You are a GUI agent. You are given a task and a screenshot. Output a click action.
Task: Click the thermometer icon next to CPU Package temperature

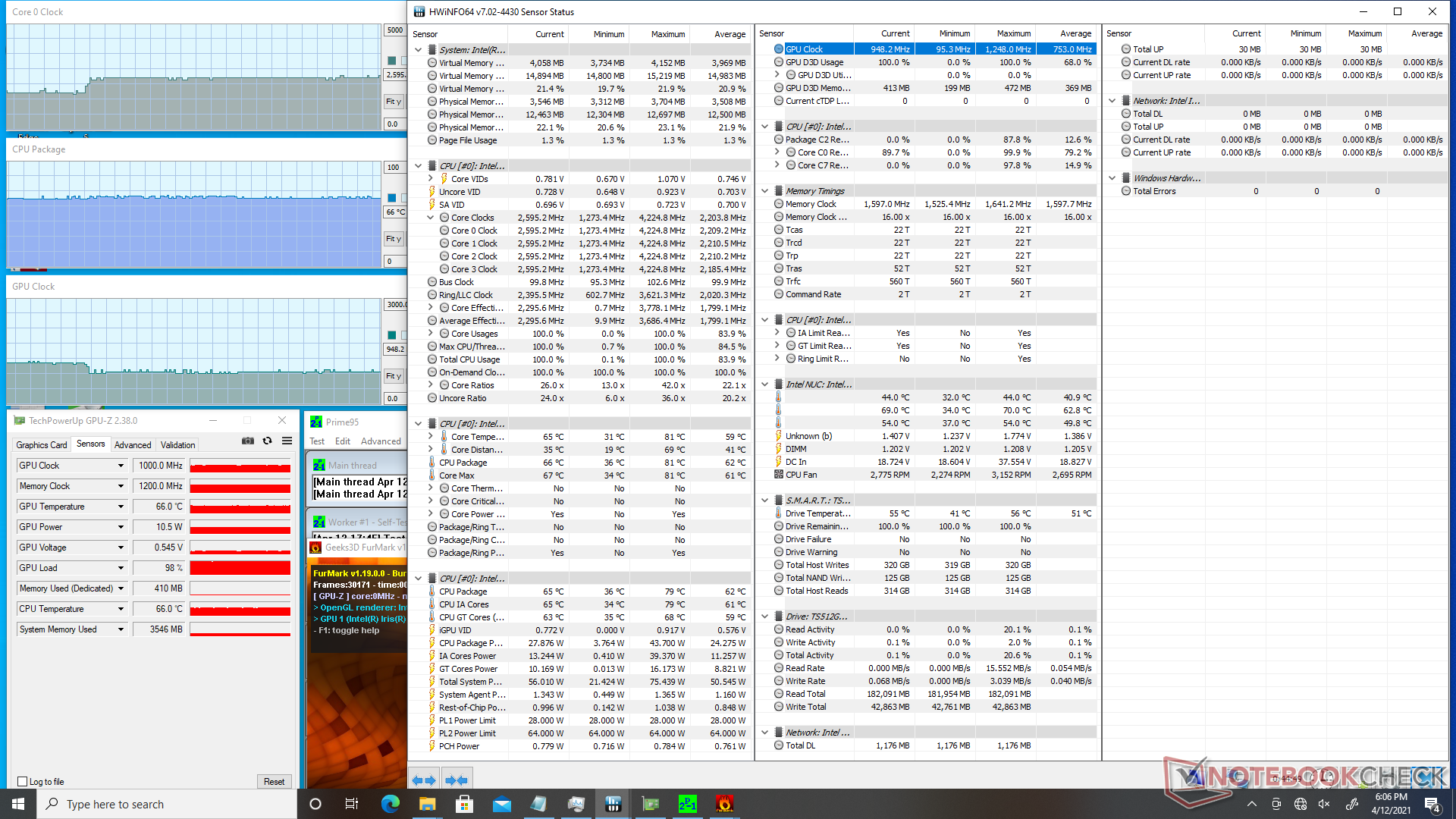click(432, 463)
